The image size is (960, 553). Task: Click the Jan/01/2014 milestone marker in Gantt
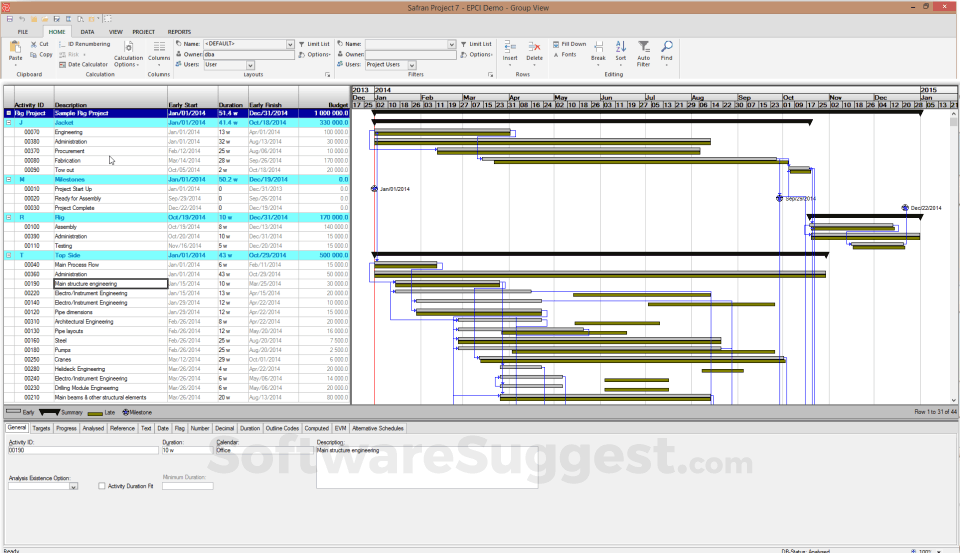tap(375, 189)
